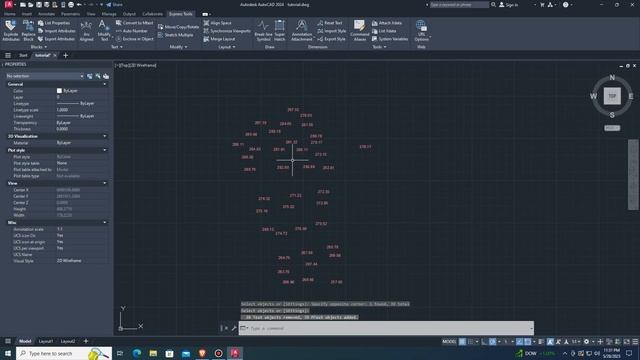This screenshot has height=360, width=640.
Task: Open the status bar Customization menu icon
Action: click(635, 342)
